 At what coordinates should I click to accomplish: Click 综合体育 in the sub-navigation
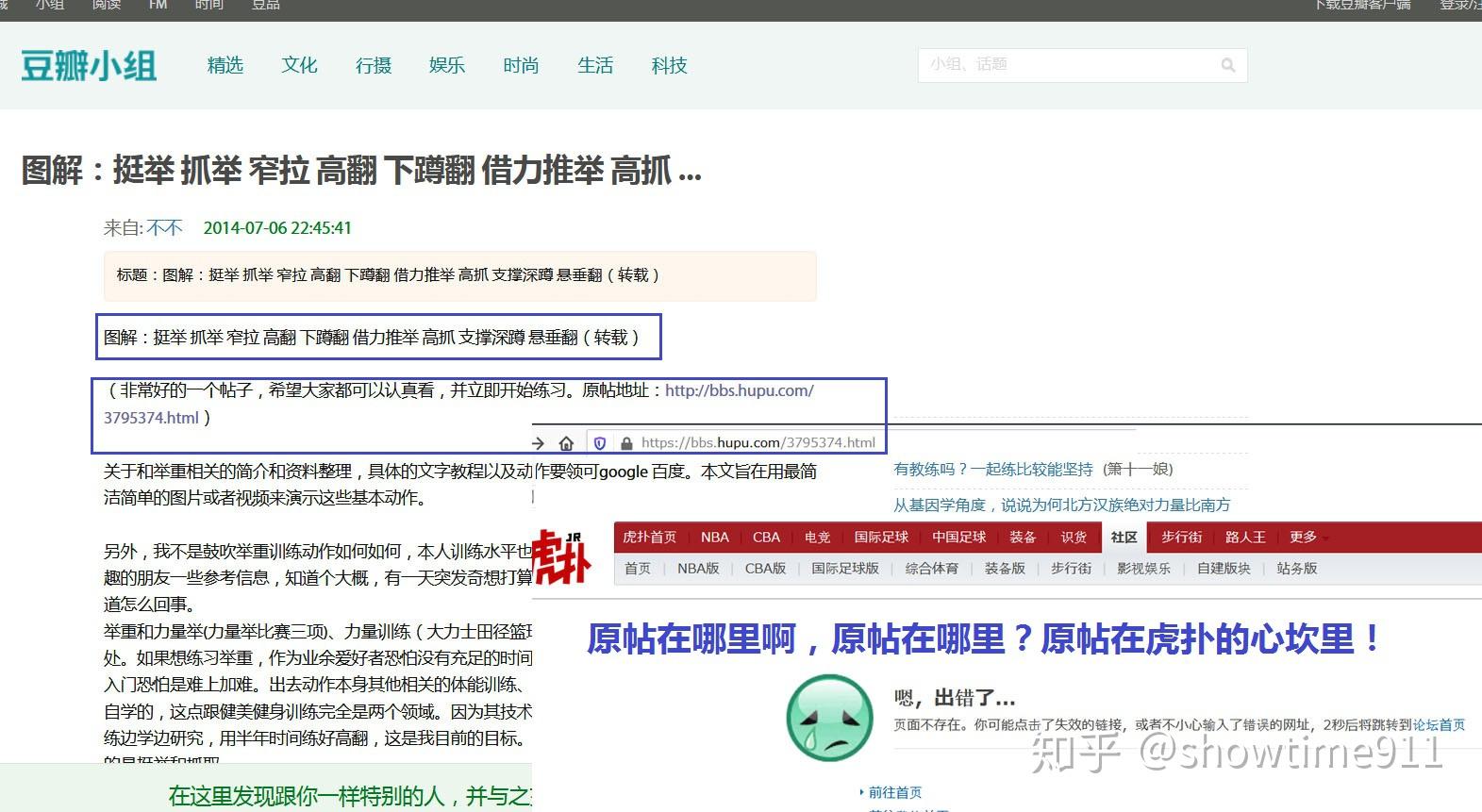[932, 568]
